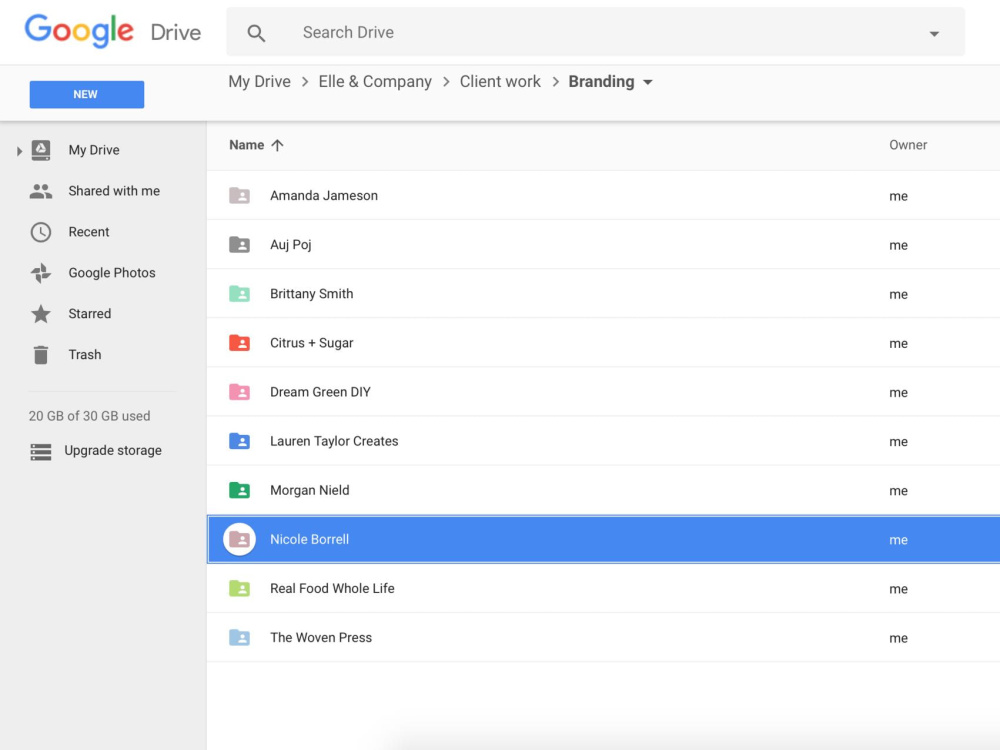Select the Dream Green DIY folder name

click(x=320, y=392)
